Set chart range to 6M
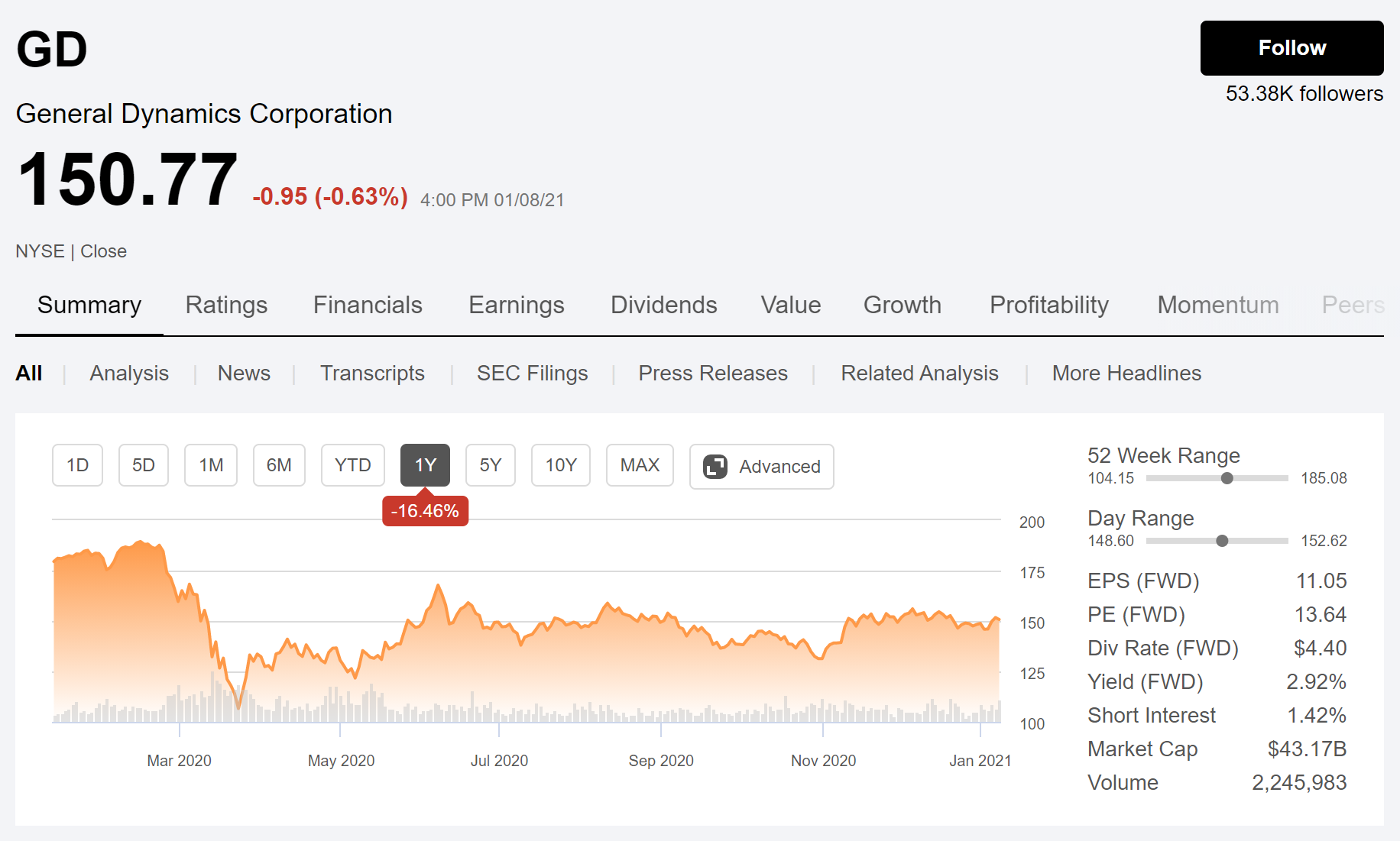Viewport: 1400px width, 841px height. (279, 465)
